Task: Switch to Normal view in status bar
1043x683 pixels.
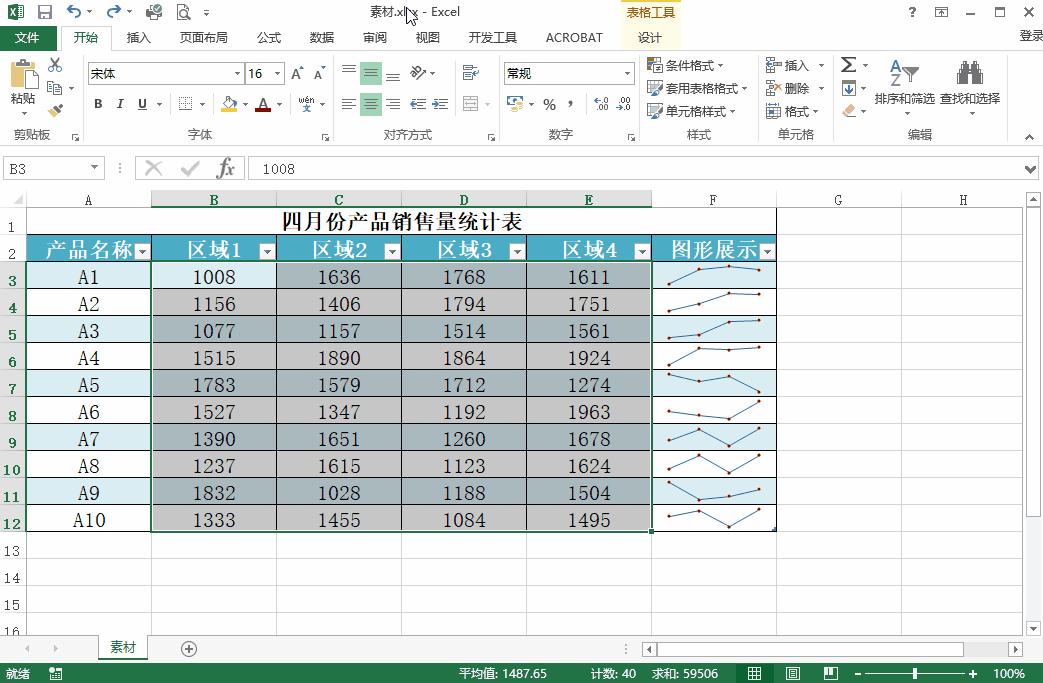Action: (x=755, y=674)
